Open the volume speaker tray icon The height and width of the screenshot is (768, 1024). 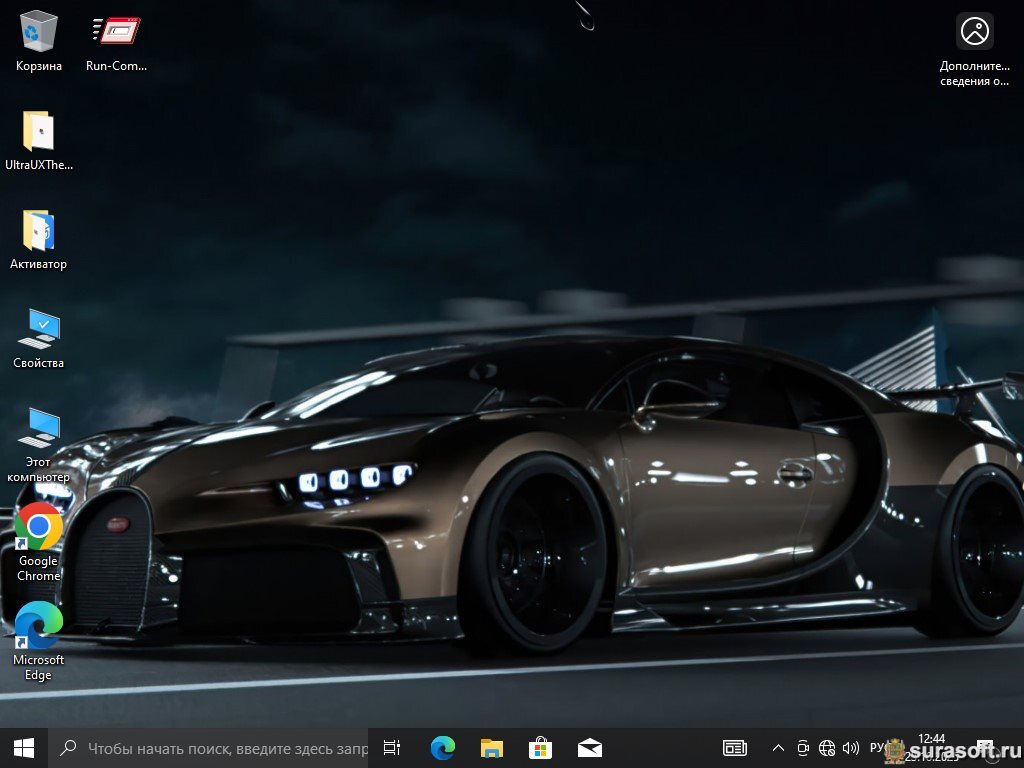(851, 748)
